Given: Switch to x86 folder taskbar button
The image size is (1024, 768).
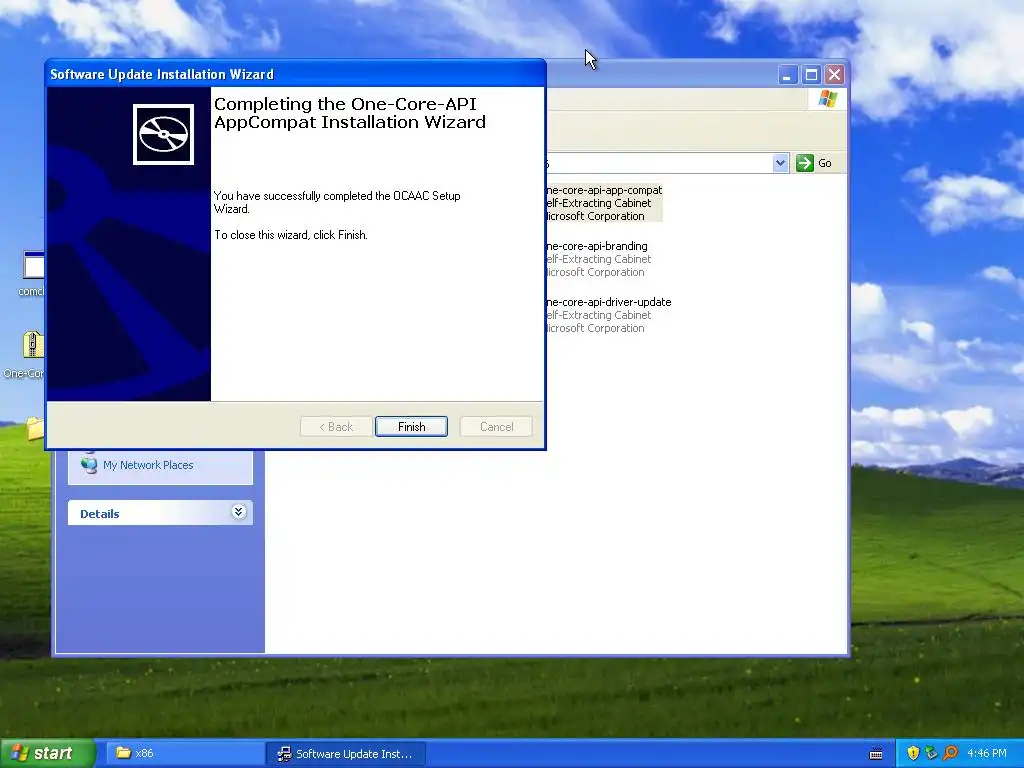Looking at the screenshot, I should [184, 753].
